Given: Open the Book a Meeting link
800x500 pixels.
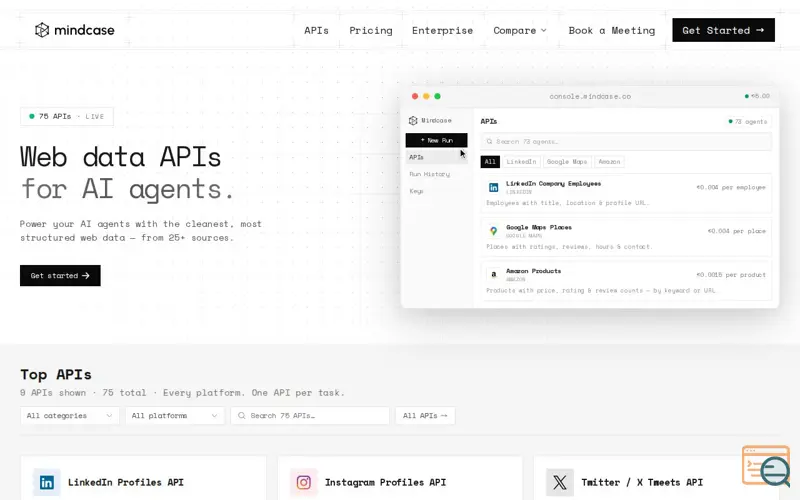Looking at the screenshot, I should pyautogui.click(x=612, y=31).
